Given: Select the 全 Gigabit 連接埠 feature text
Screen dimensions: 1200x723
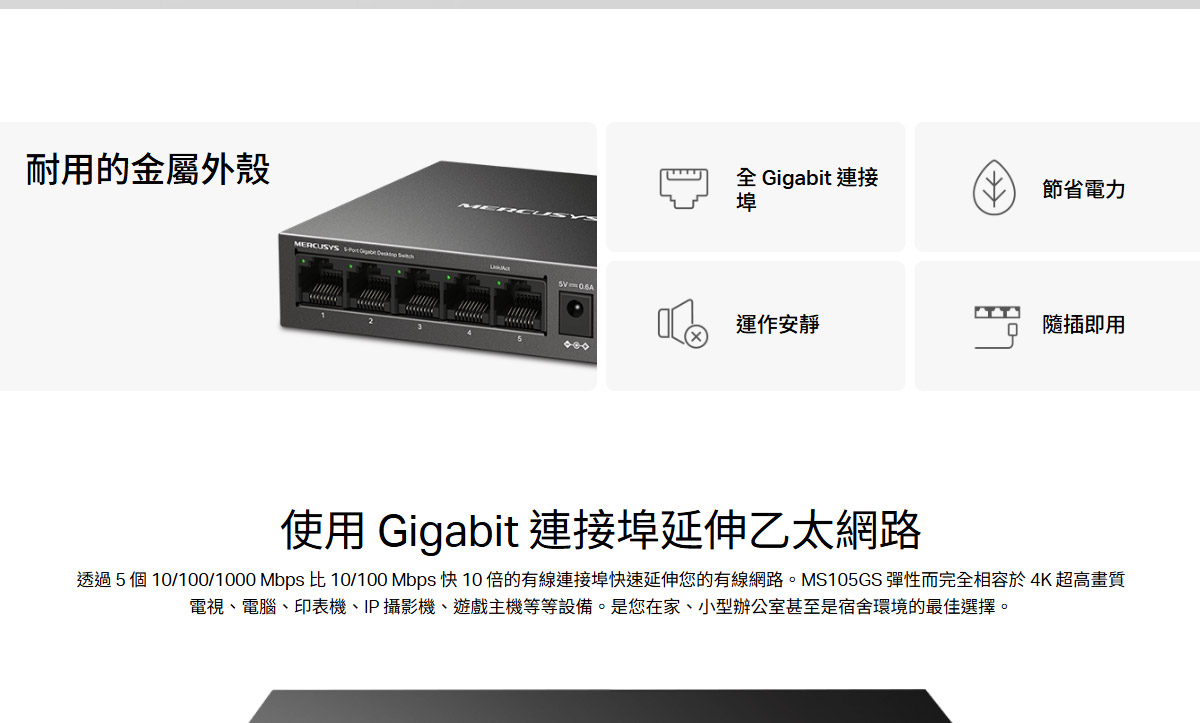Looking at the screenshot, I should (807, 189).
